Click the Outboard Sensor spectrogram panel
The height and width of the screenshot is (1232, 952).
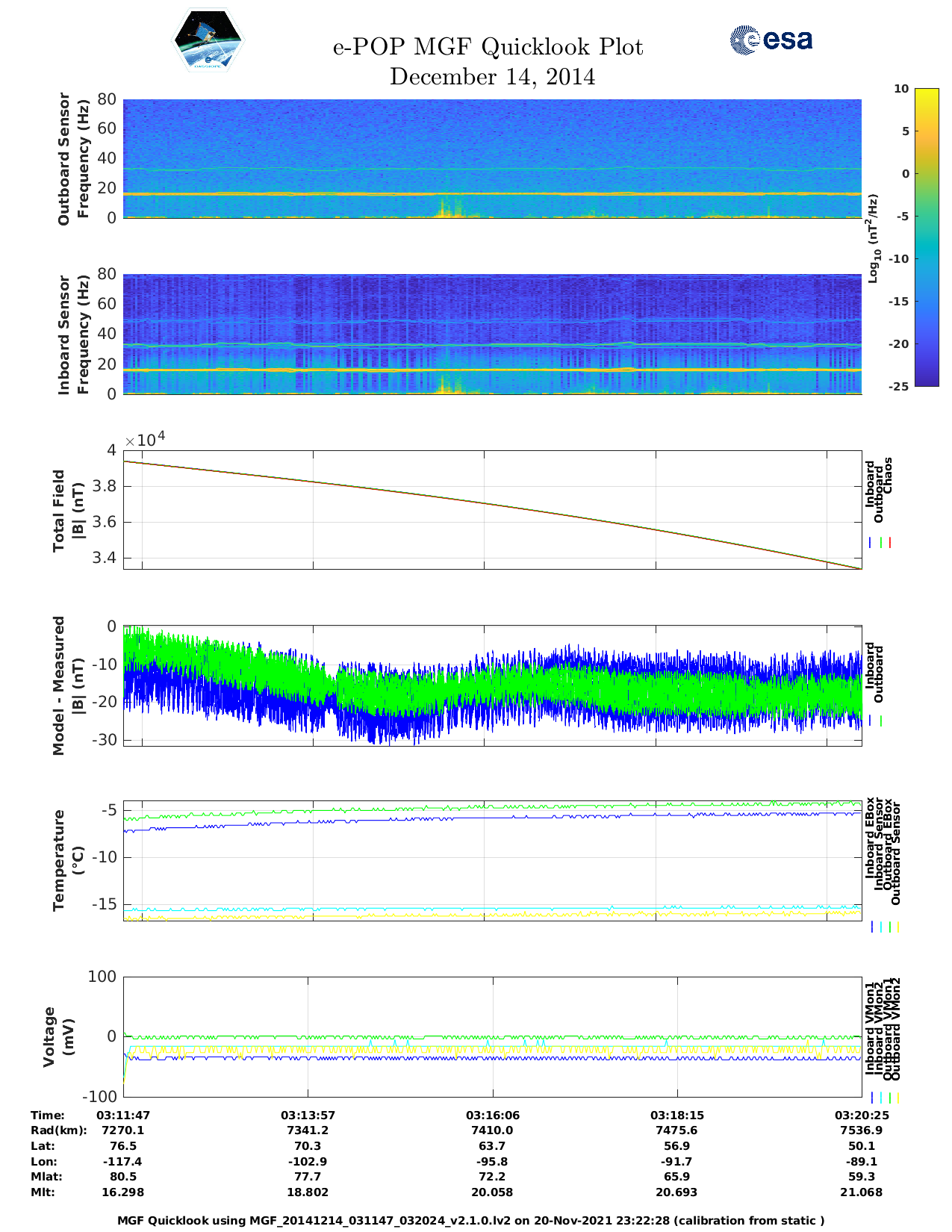click(492, 158)
